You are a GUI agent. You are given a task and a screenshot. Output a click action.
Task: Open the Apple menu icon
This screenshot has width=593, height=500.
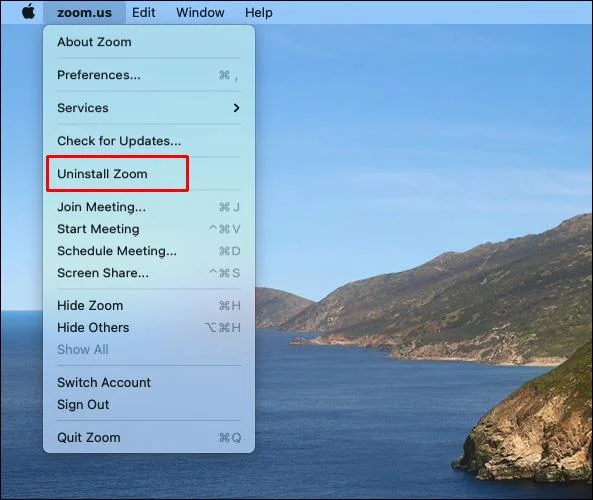[28, 12]
